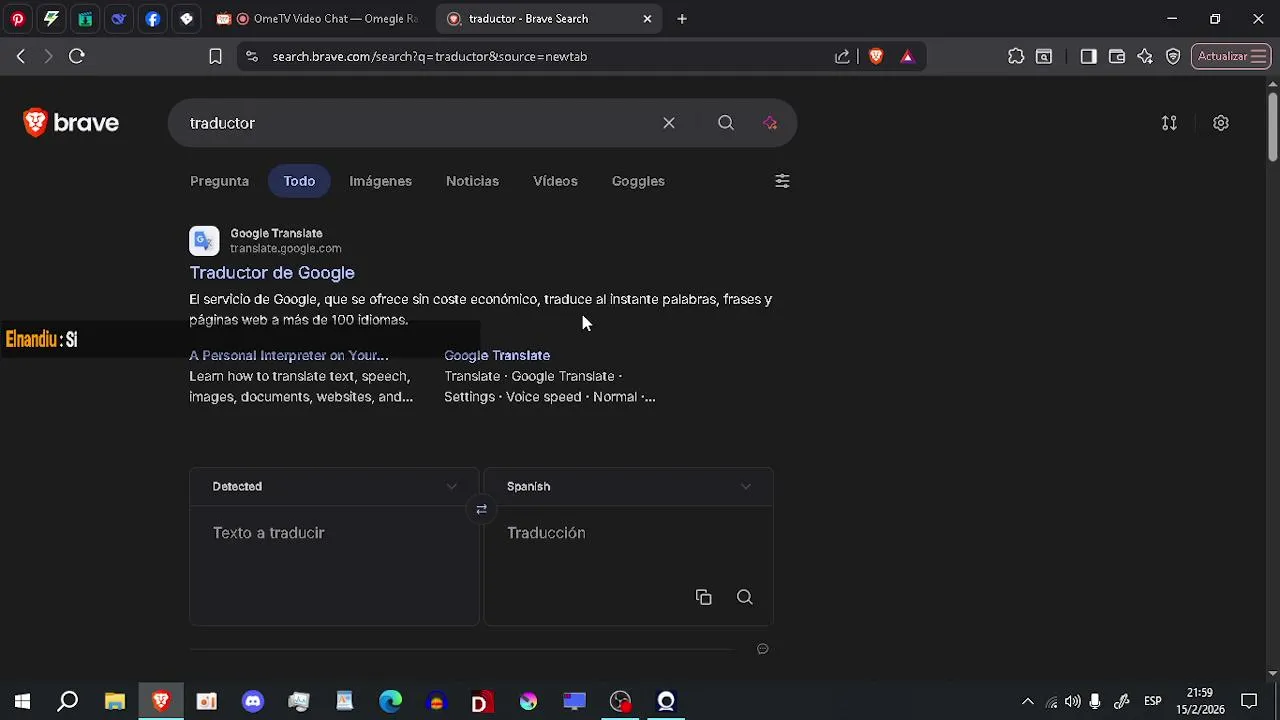Show hidden system tray icons
Screen dimensions: 1280x720
[x=1027, y=701]
